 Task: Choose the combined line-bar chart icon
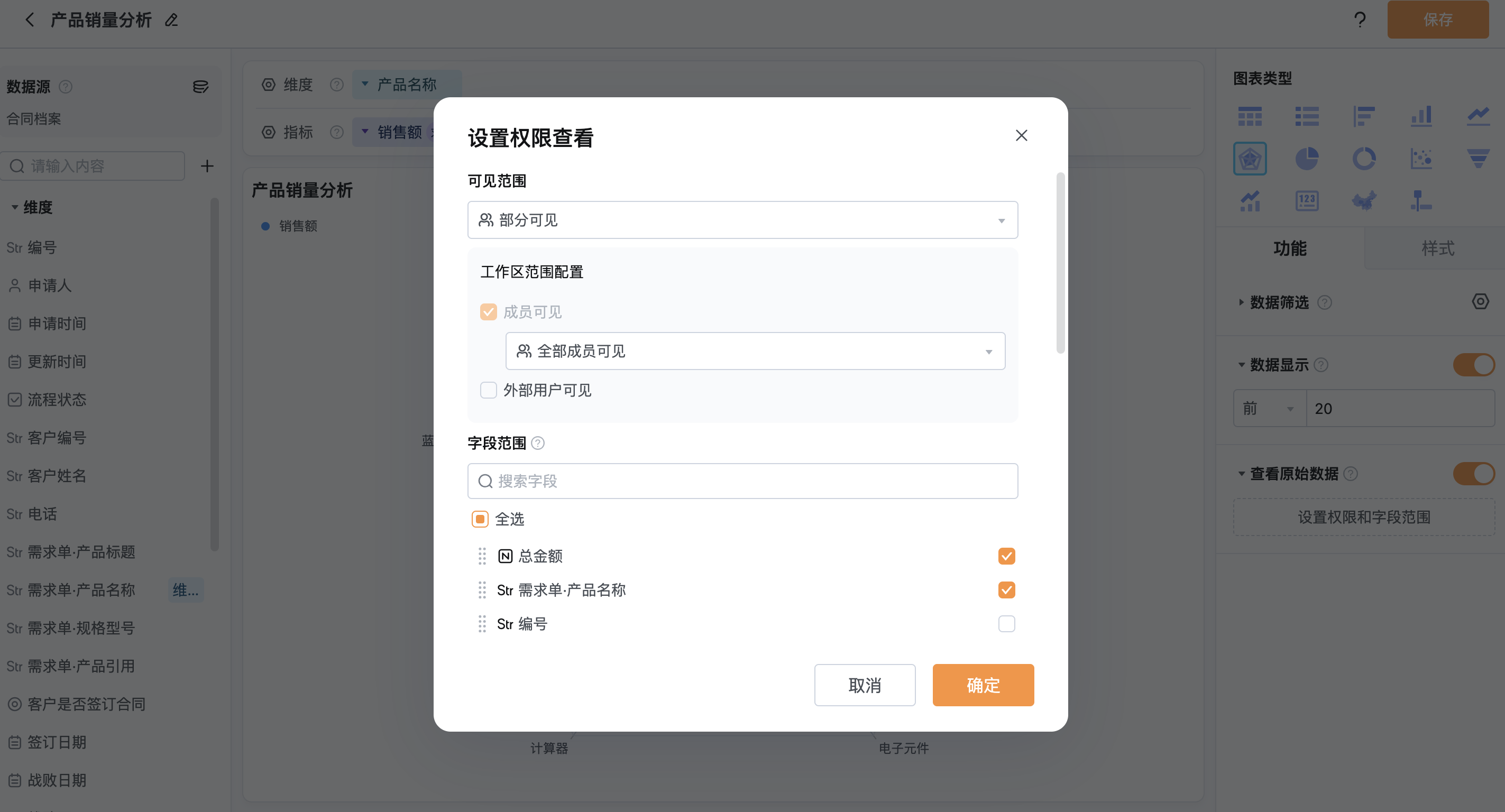coord(1250,201)
